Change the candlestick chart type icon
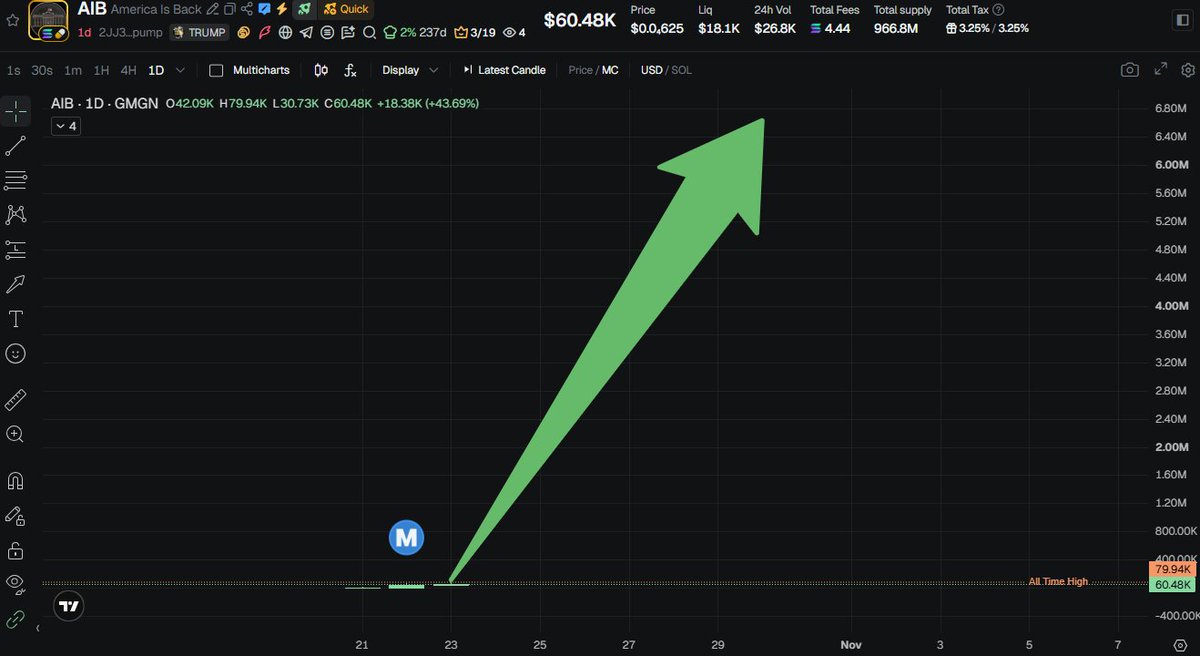1200x656 pixels. (x=321, y=70)
